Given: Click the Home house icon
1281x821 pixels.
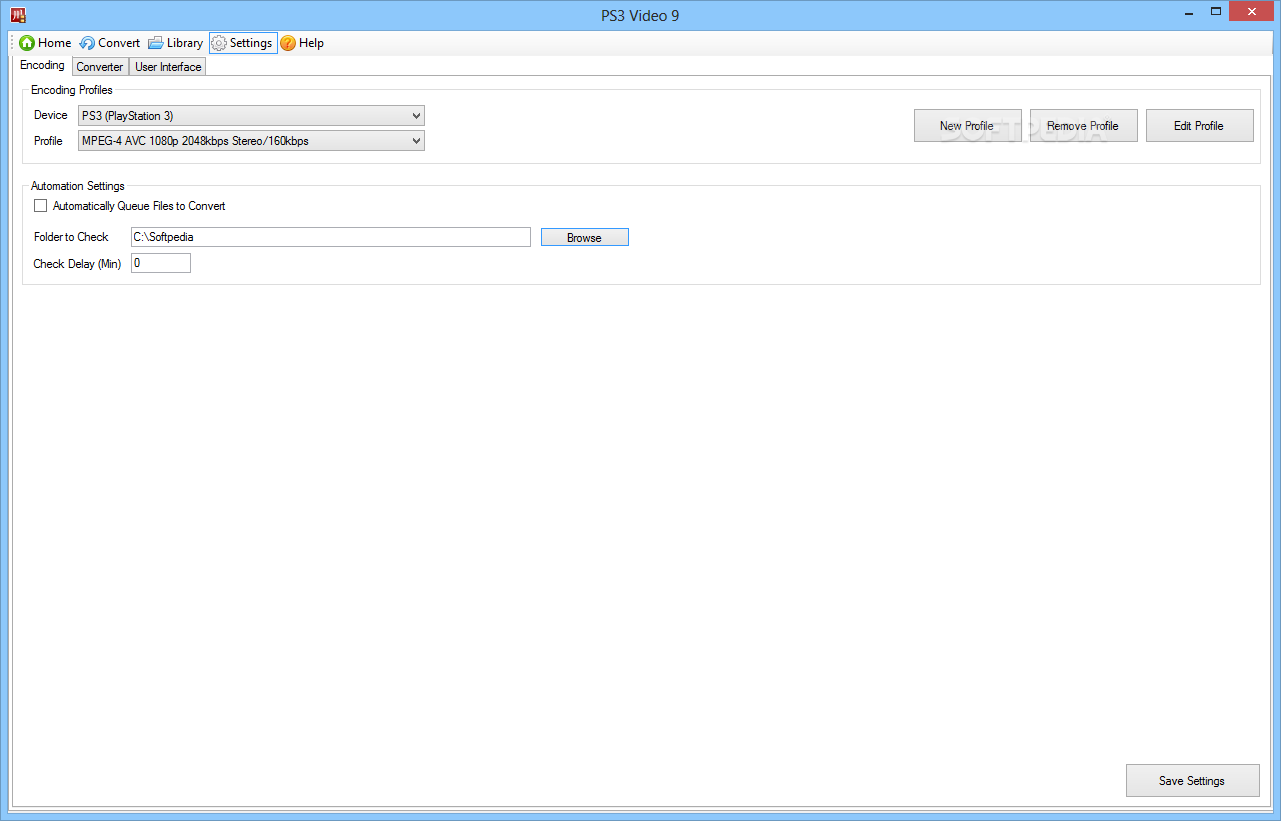Looking at the screenshot, I should tap(27, 43).
